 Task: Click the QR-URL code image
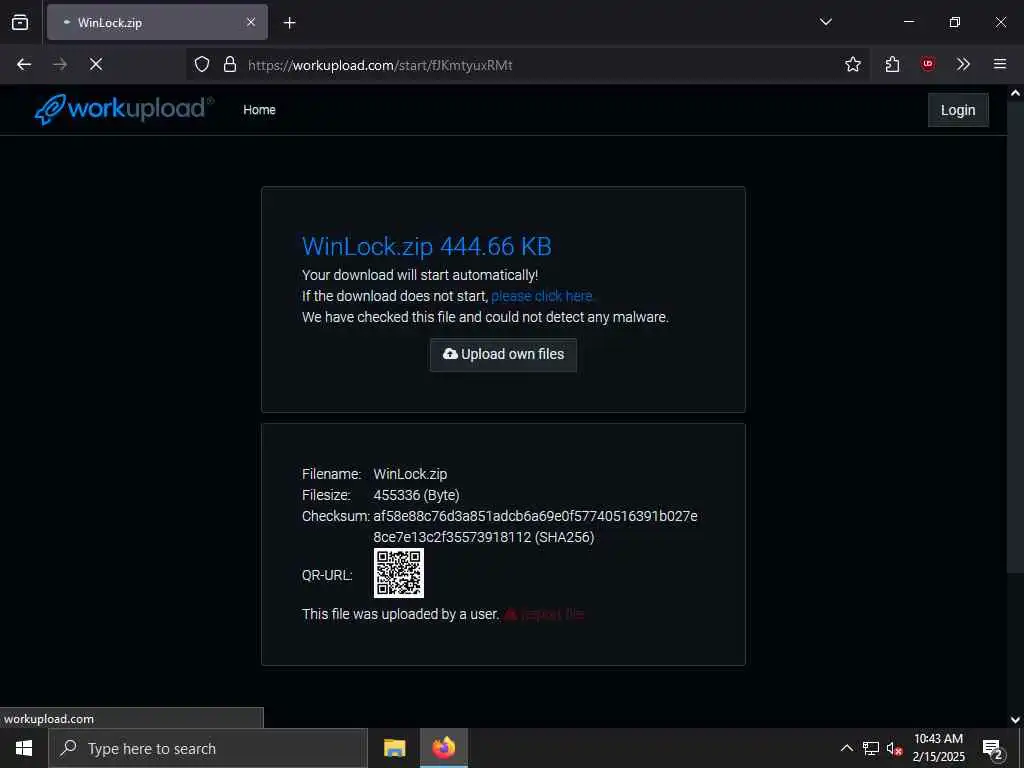[x=398, y=573]
